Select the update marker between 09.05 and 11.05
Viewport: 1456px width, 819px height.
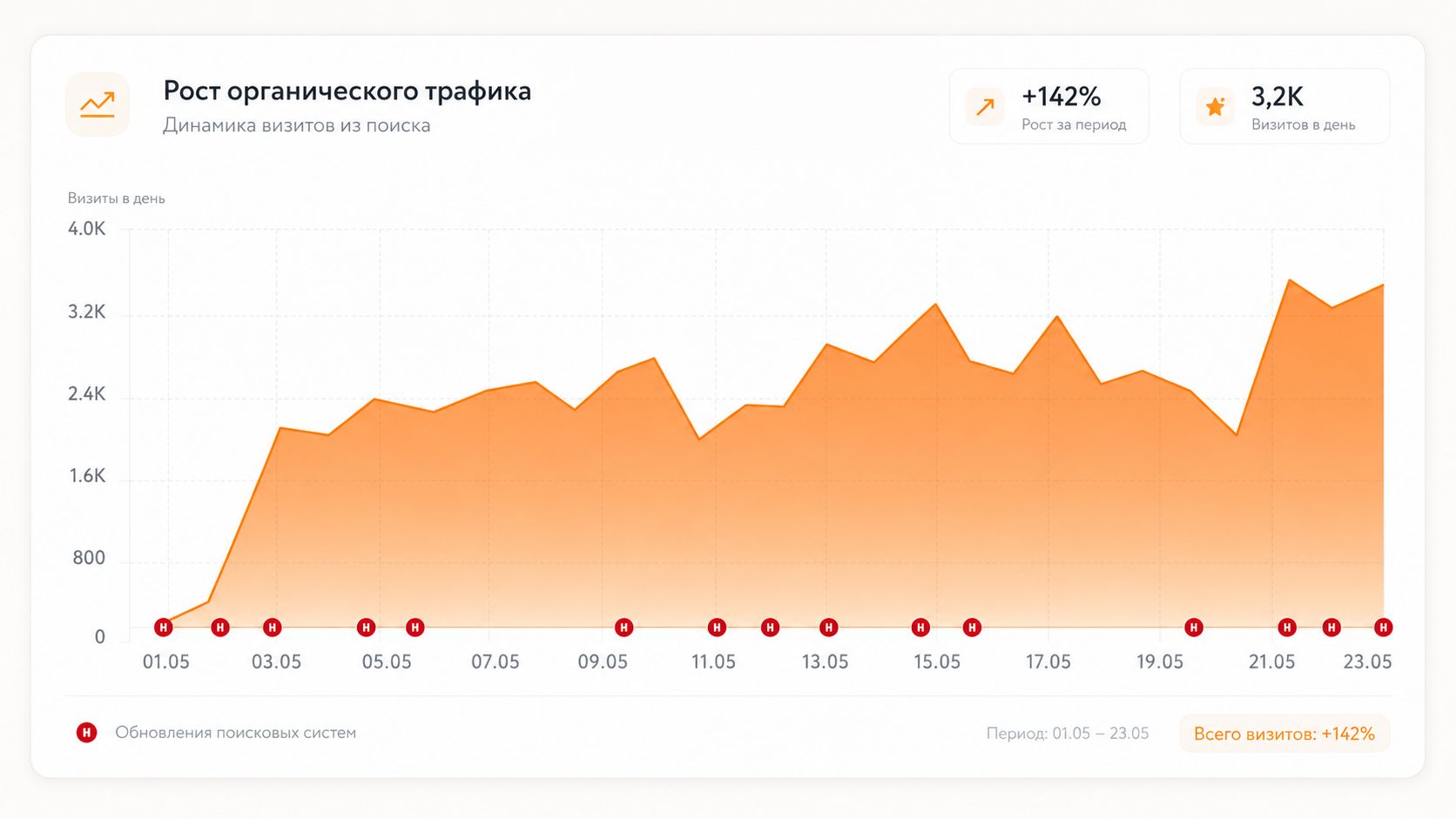[624, 628]
